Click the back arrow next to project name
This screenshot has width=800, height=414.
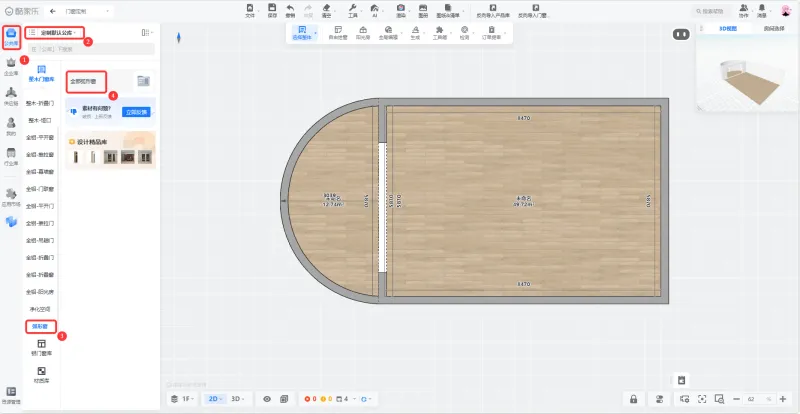click(52, 11)
